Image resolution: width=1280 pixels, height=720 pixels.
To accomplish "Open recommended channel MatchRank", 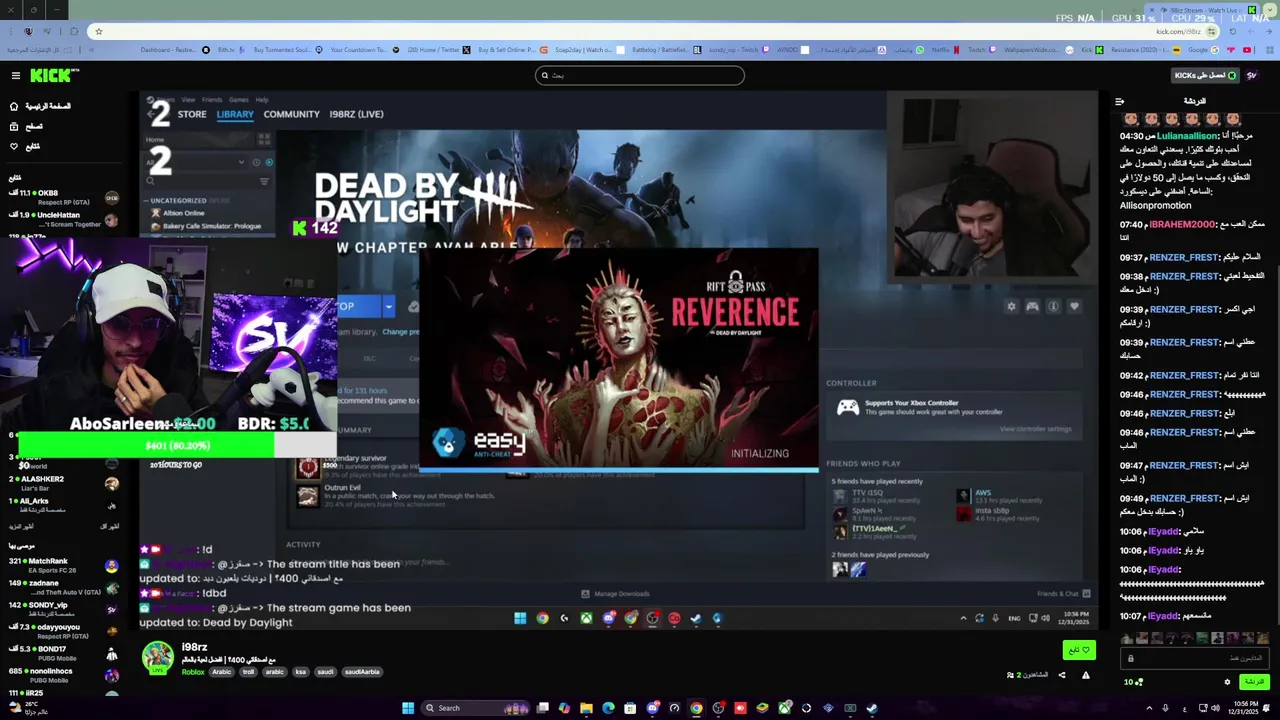I will 62,566.
